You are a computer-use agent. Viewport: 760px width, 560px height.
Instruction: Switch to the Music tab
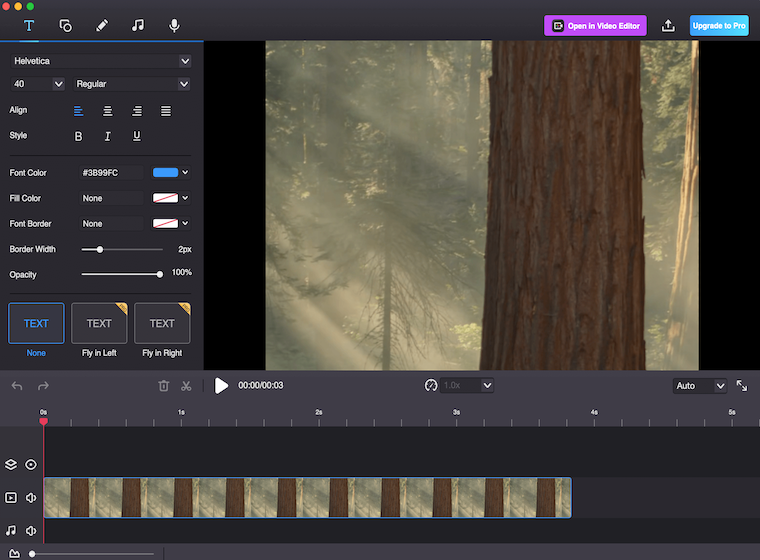[x=138, y=25]
